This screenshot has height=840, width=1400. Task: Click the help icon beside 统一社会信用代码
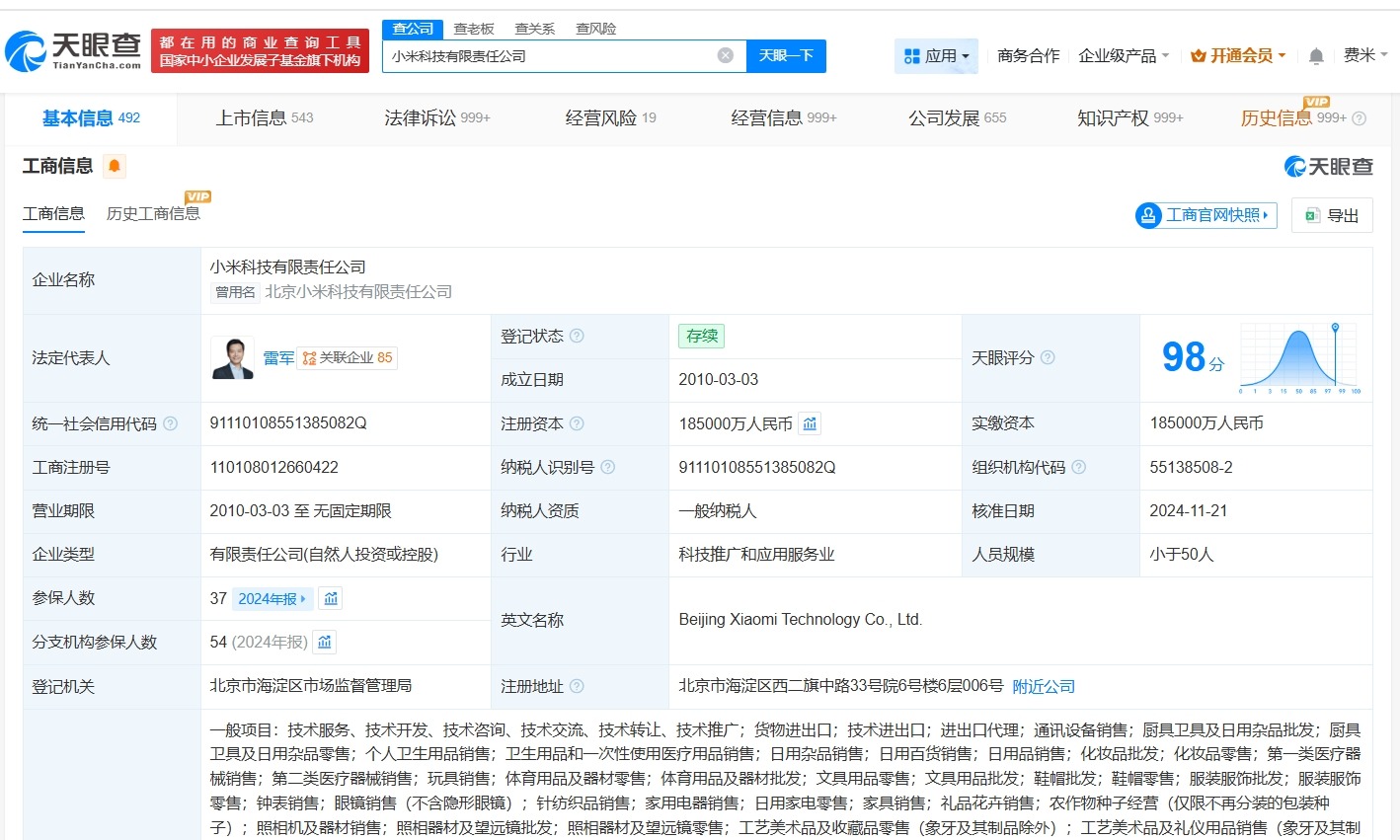[x=168, y=422]
